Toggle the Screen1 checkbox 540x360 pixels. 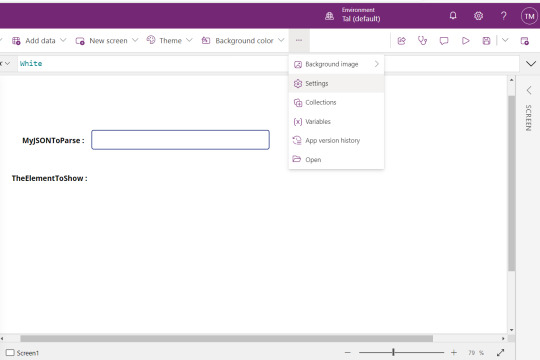(x=10, y=352)
